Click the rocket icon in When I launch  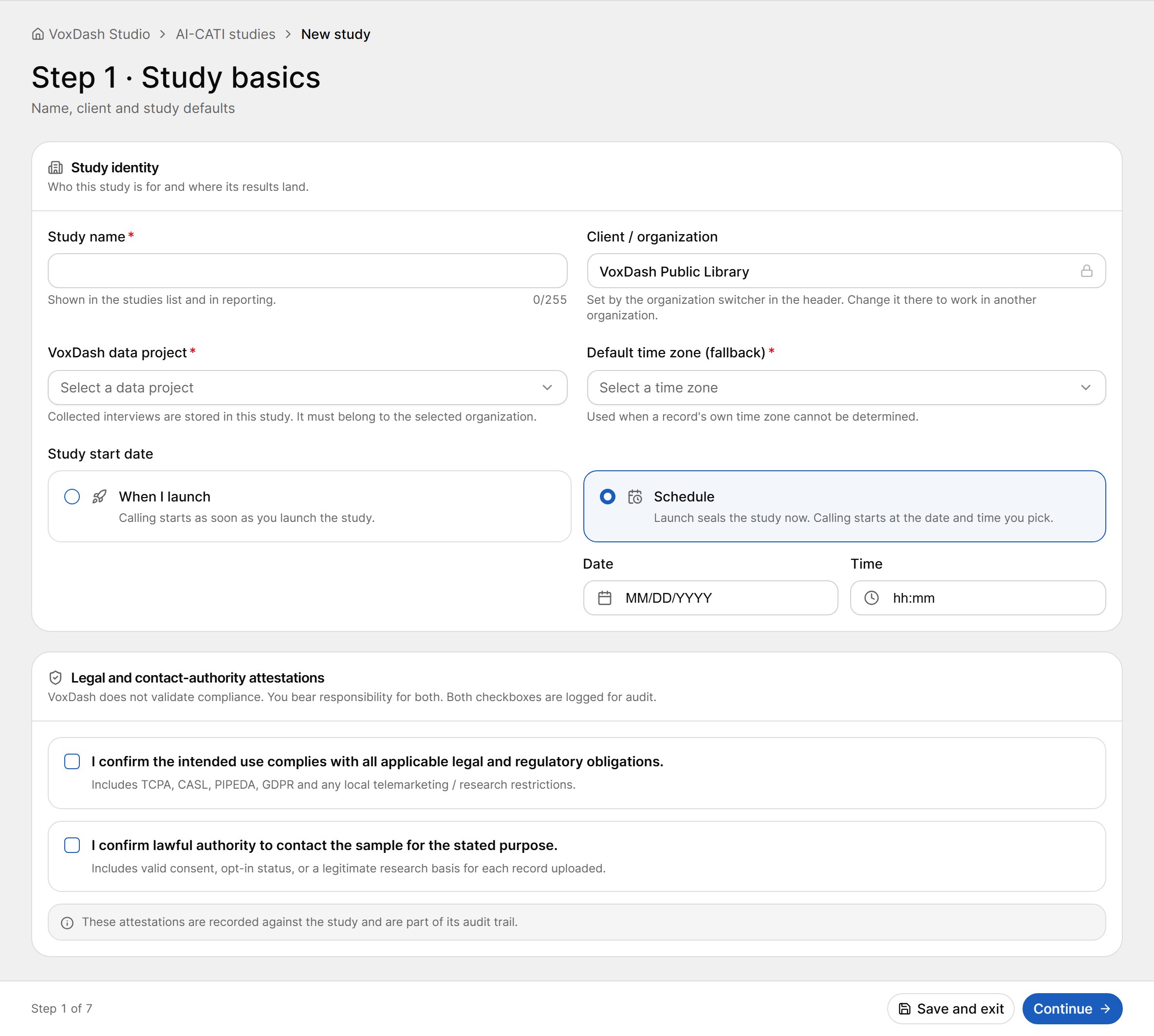pos(100,497)
